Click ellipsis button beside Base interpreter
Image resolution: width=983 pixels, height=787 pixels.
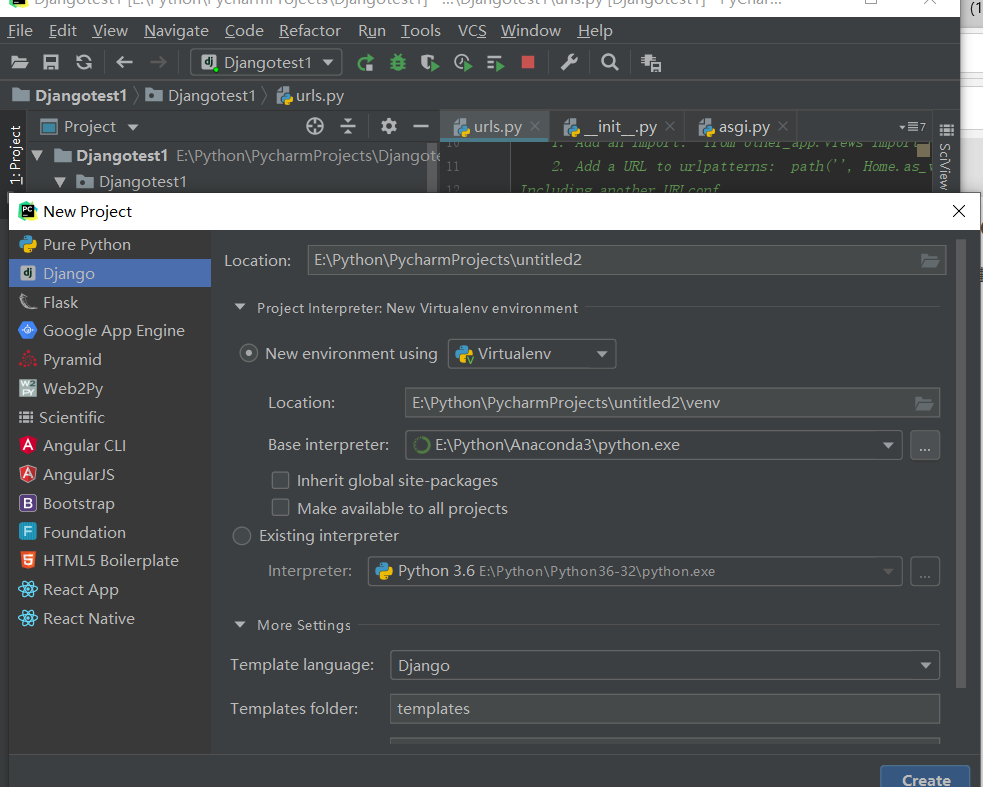(x=925, y=445)
